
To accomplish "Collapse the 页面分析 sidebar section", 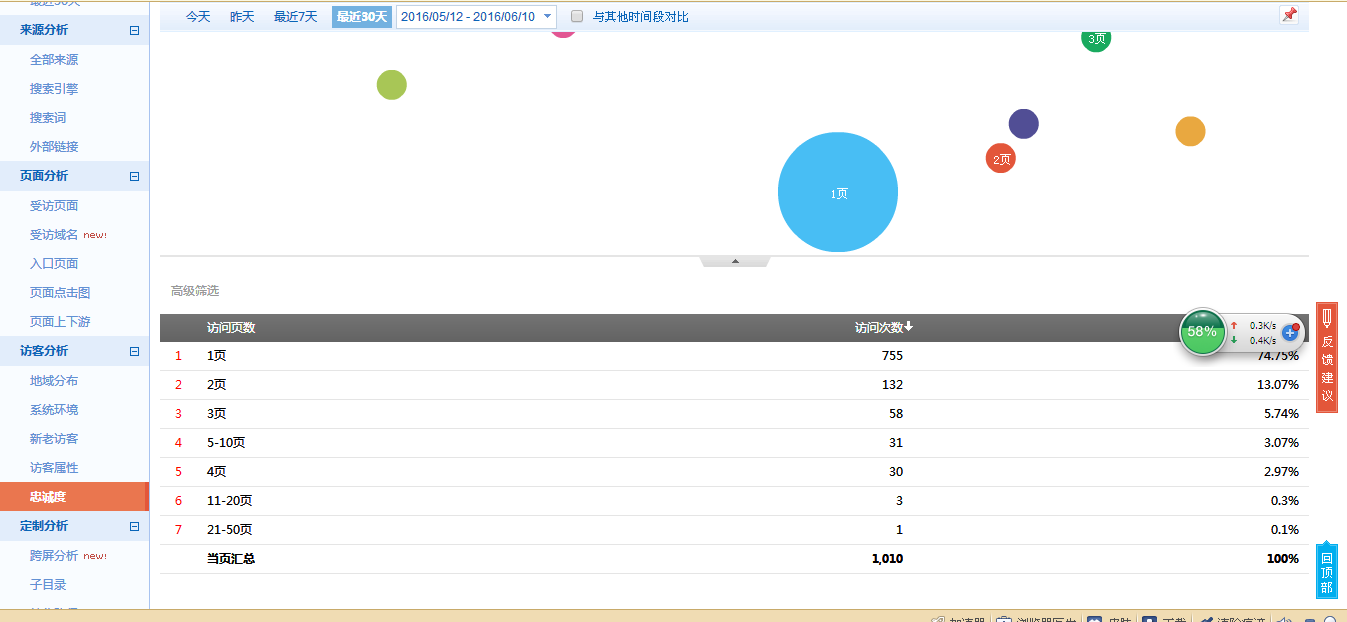I will (x=134, y=176).
